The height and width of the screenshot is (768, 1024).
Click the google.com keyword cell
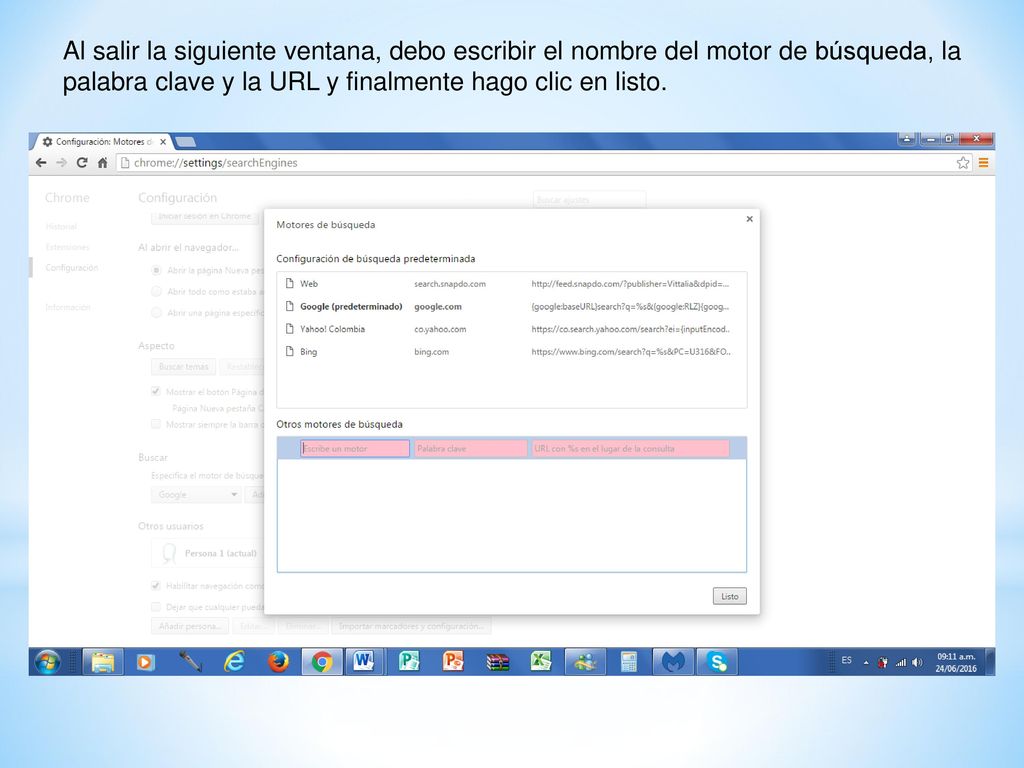(x=438, y=307)
